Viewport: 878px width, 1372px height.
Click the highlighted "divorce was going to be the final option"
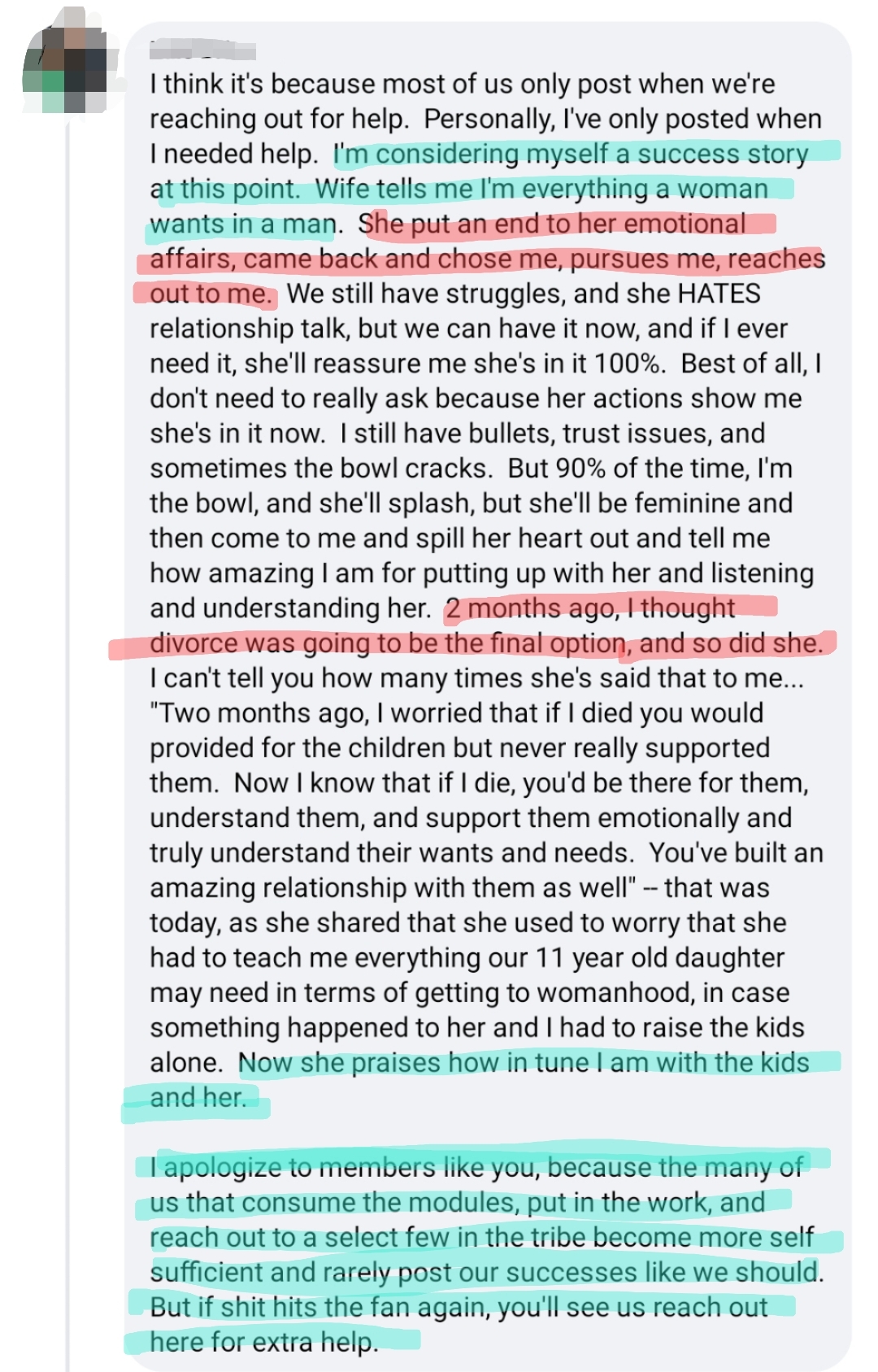[388, 643]
